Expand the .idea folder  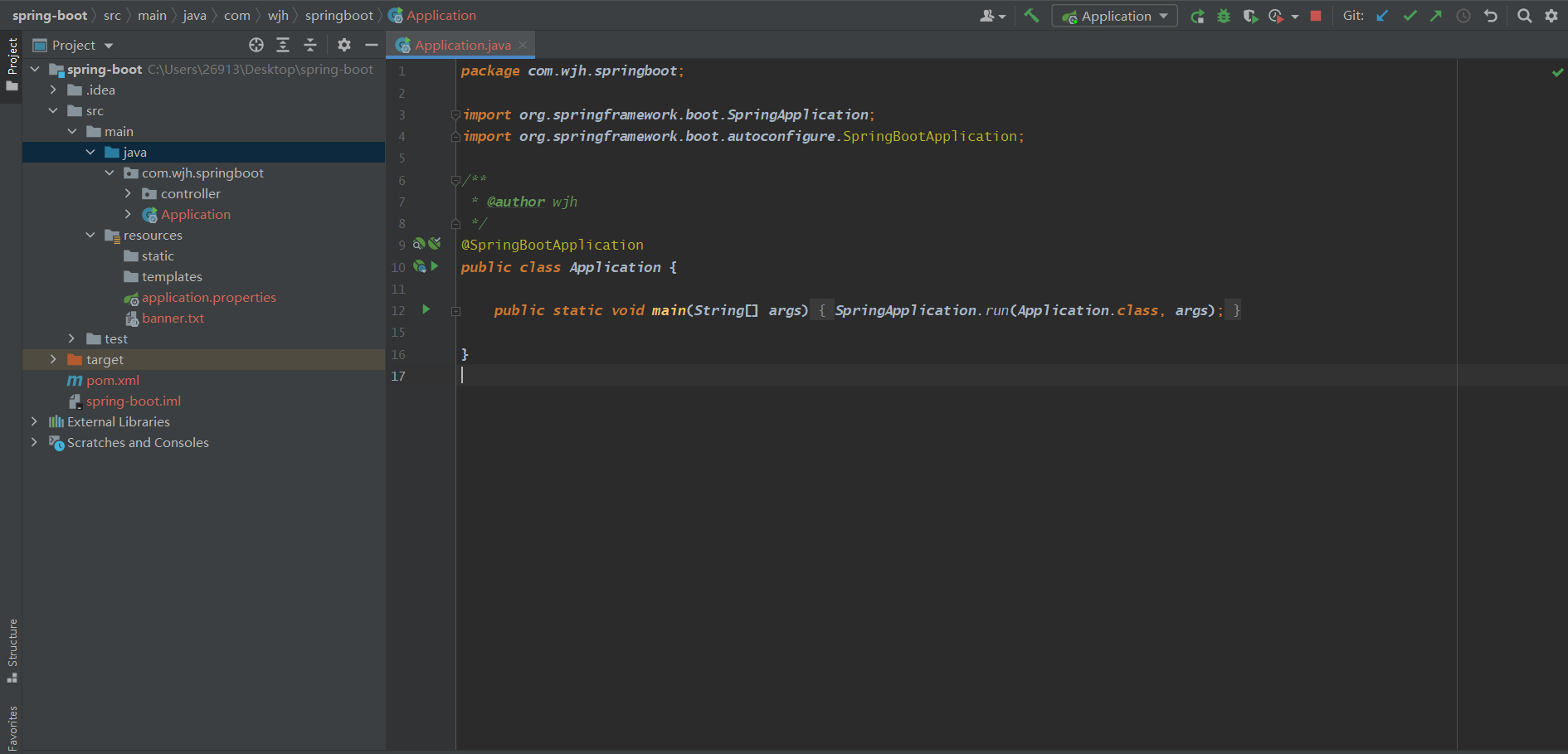(x=53, y=90)
